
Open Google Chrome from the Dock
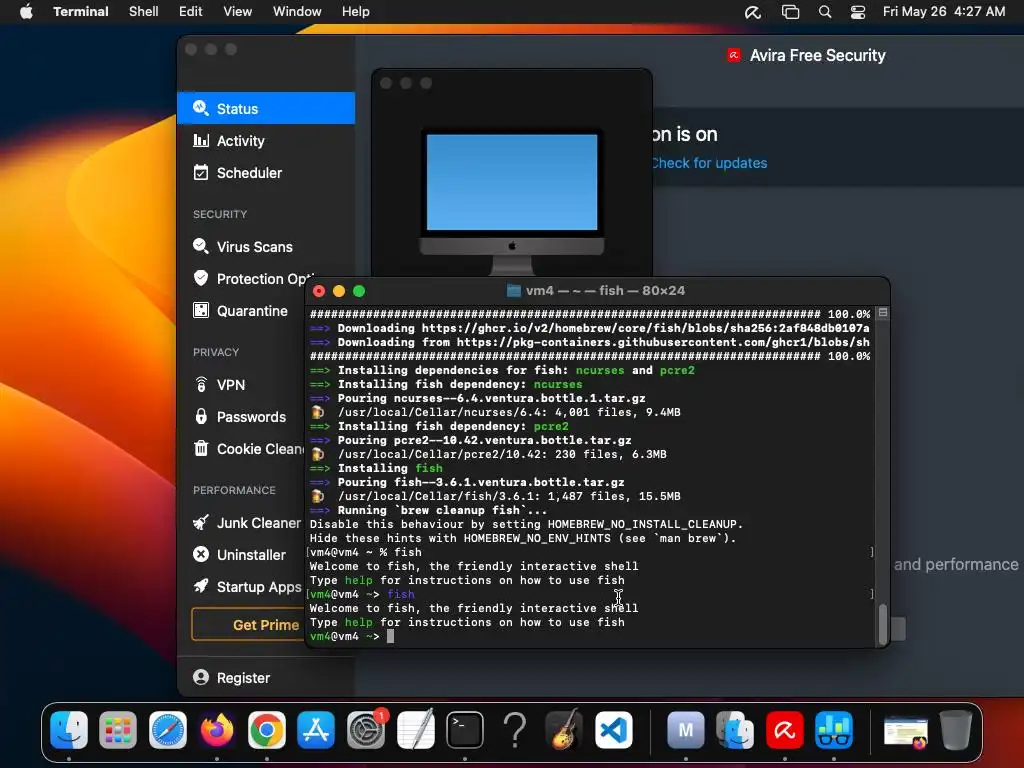pyautogui.click(x=266, y=729)
